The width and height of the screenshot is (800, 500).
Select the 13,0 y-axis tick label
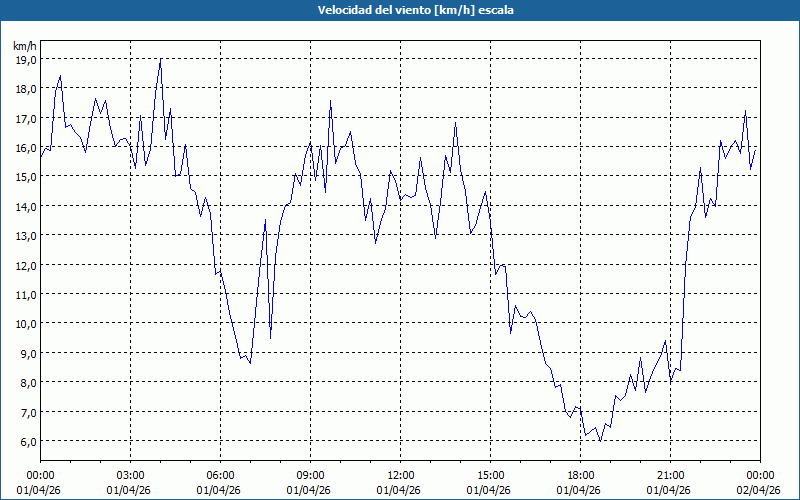click(x=26, y=236)
